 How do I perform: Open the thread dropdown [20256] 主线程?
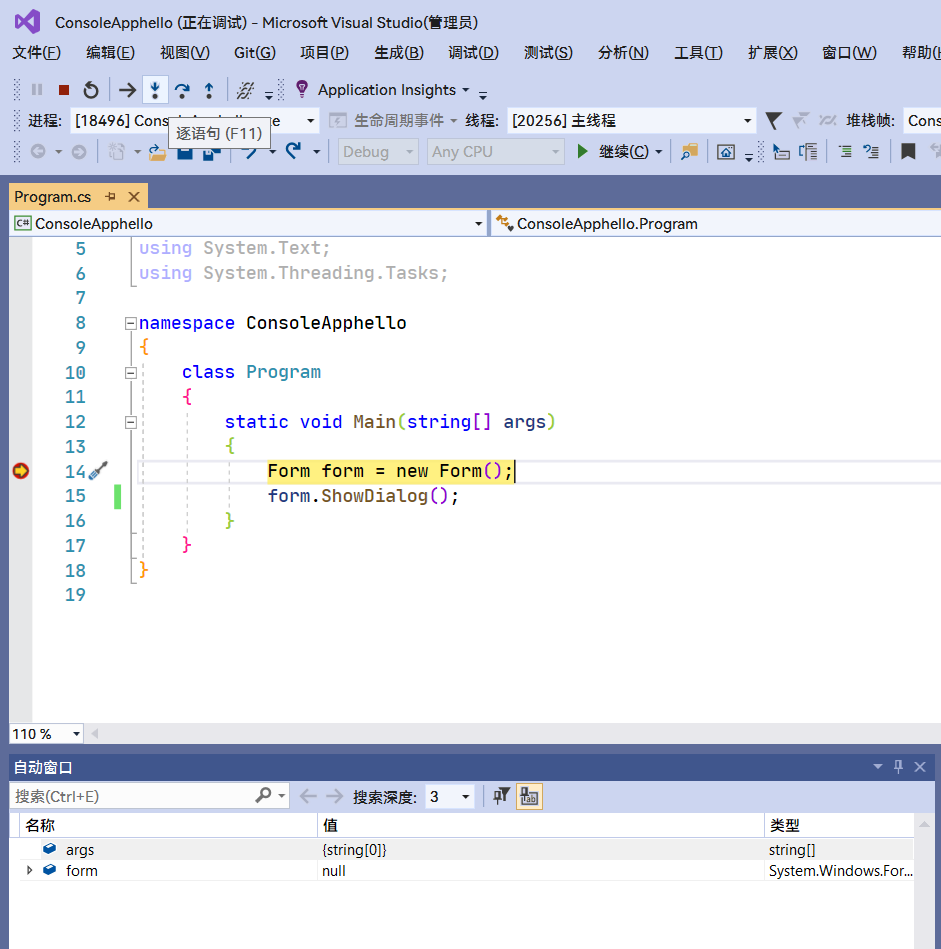tap(747, 120)
